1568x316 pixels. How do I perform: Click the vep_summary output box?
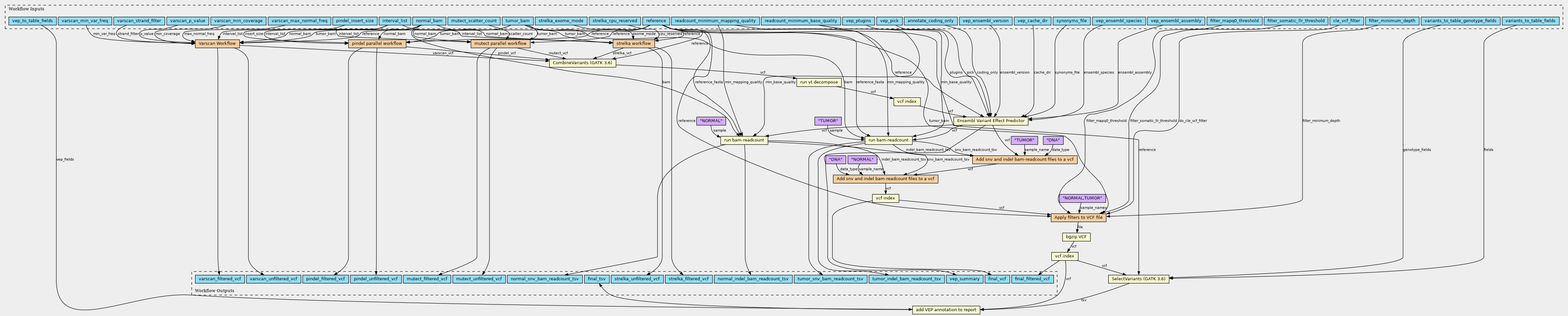click(965, 279)
